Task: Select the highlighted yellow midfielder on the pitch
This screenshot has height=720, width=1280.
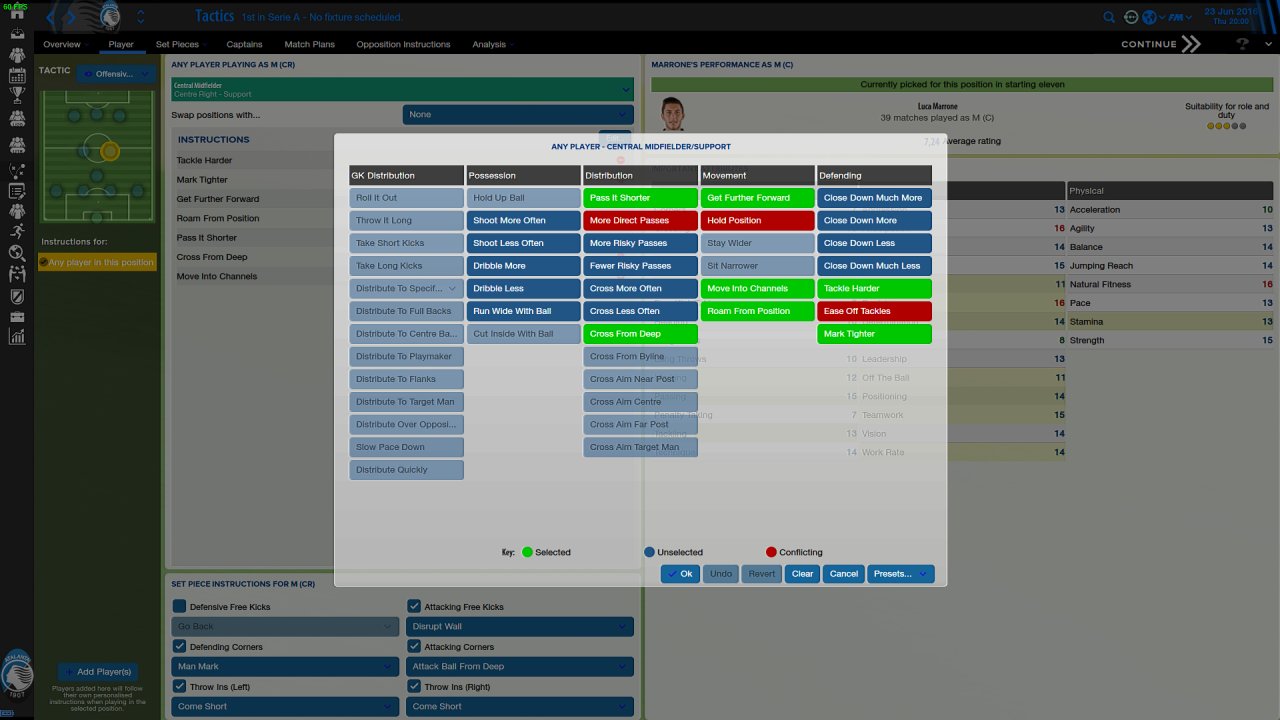Action: click(x=110, y=152)
